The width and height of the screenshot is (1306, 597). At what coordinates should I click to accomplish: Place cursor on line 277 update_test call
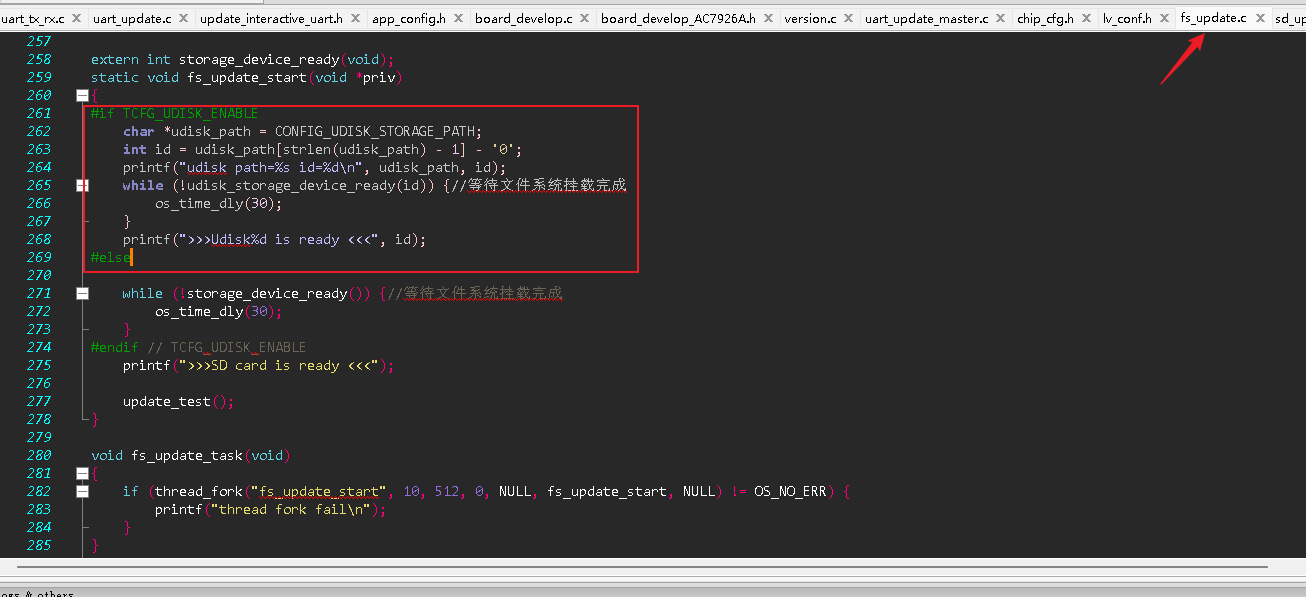pos(178,401)
